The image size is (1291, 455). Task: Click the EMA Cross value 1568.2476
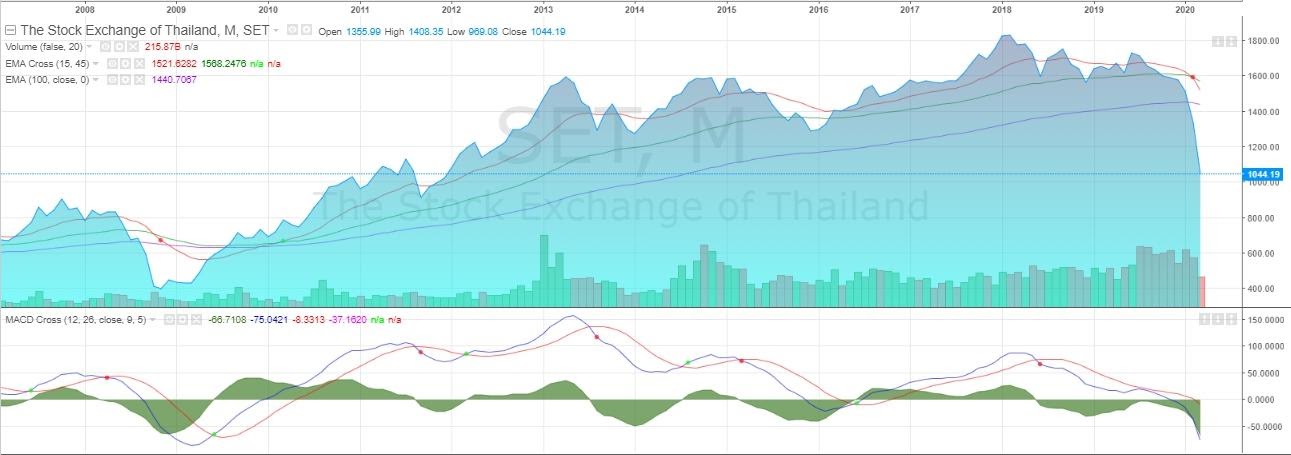tap(224, 64)
